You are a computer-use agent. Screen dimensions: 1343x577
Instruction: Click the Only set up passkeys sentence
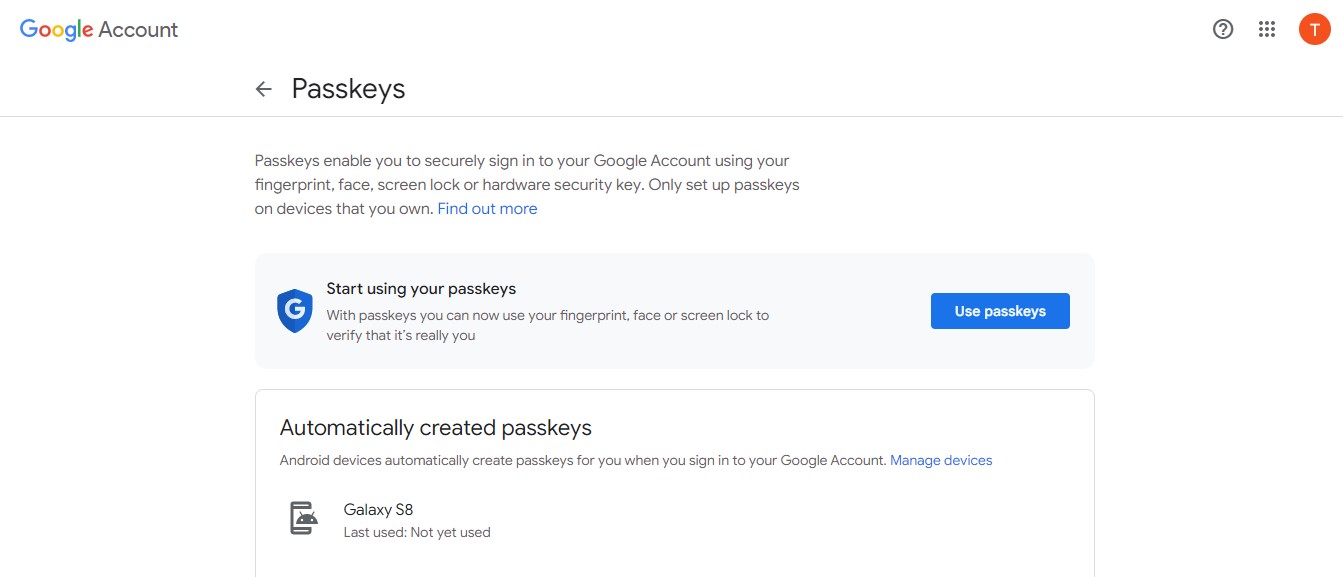[724, 185]
